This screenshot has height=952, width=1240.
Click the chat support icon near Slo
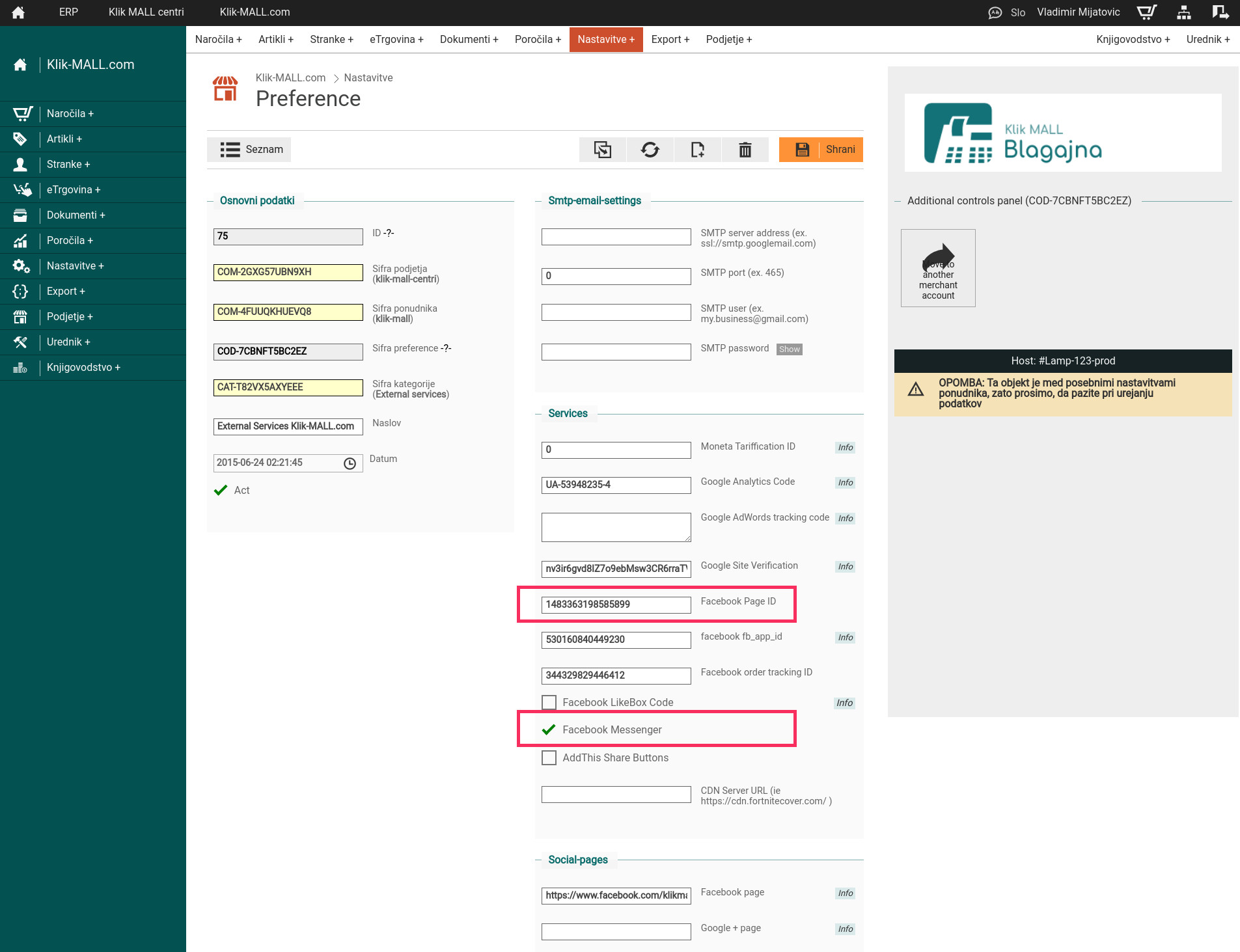pos(995,12)
